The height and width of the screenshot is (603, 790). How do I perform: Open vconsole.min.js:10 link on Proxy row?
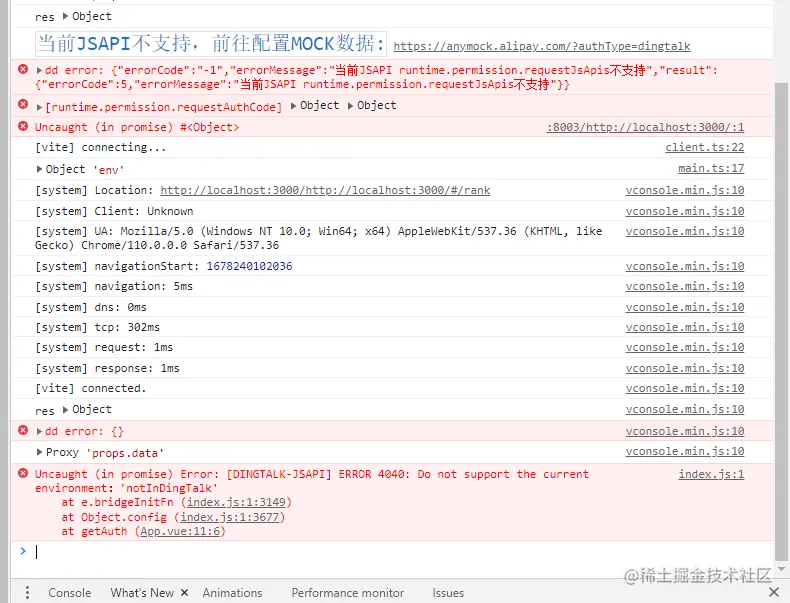click(685, 452)
